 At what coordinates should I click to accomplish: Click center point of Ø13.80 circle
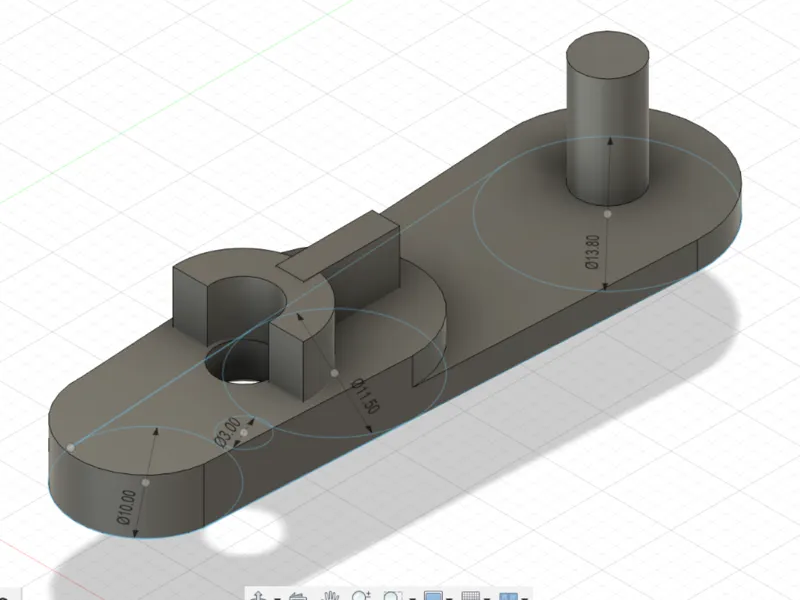pyautogui.click(x=607, y=214)
